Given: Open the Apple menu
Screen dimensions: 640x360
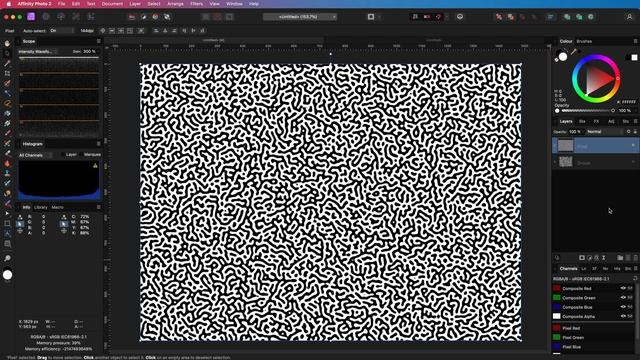Looking at the screenshot, I should click(x=9, y=4).
